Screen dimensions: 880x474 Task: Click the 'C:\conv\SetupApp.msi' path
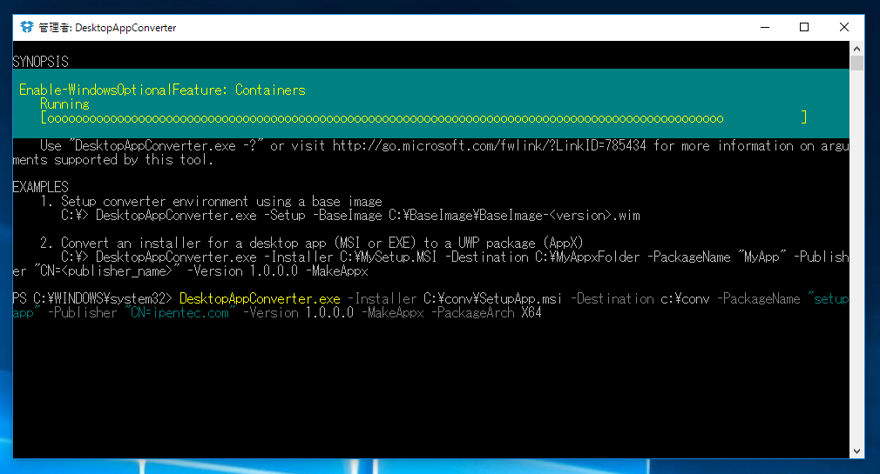point(493,298)
